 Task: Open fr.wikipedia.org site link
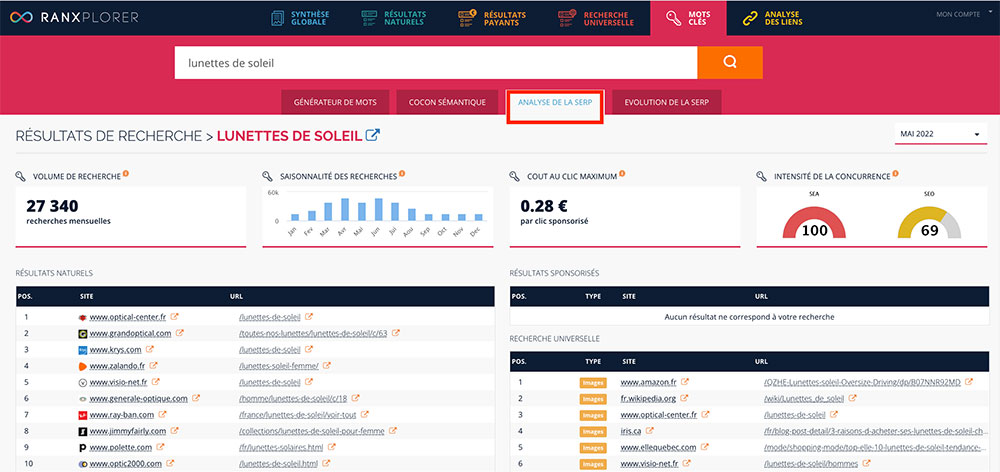648,399
